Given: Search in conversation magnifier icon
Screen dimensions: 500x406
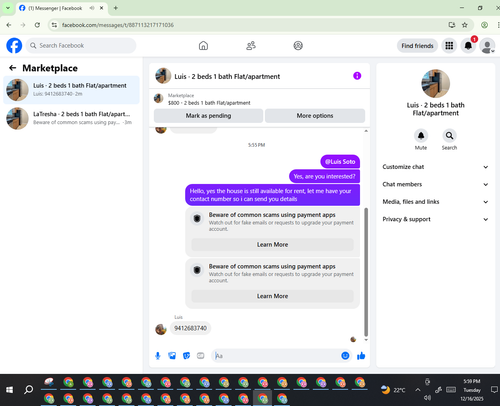Looking at the screenshot, I should [x=449, y=136].
